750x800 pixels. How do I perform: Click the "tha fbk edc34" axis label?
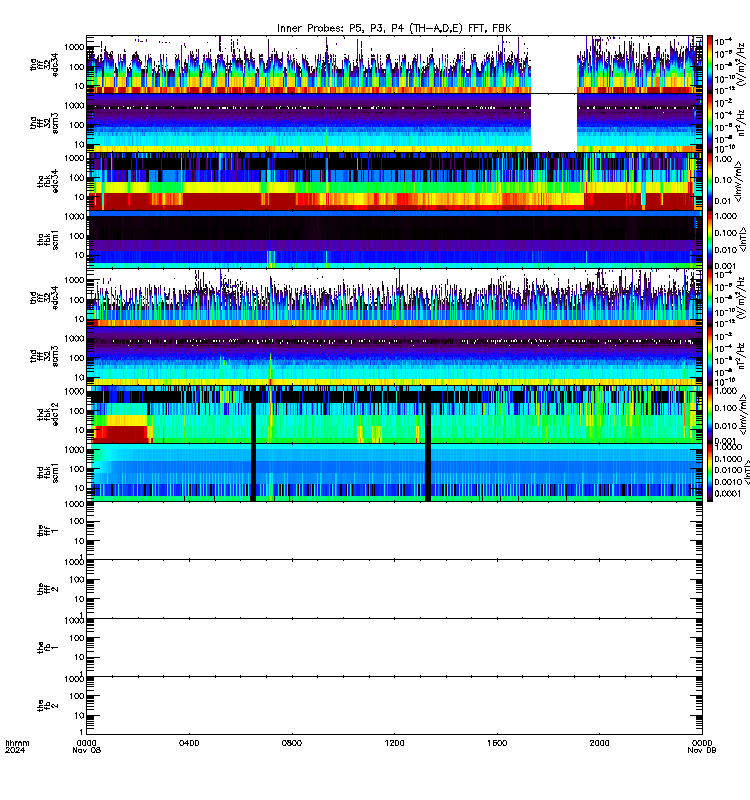48,181
